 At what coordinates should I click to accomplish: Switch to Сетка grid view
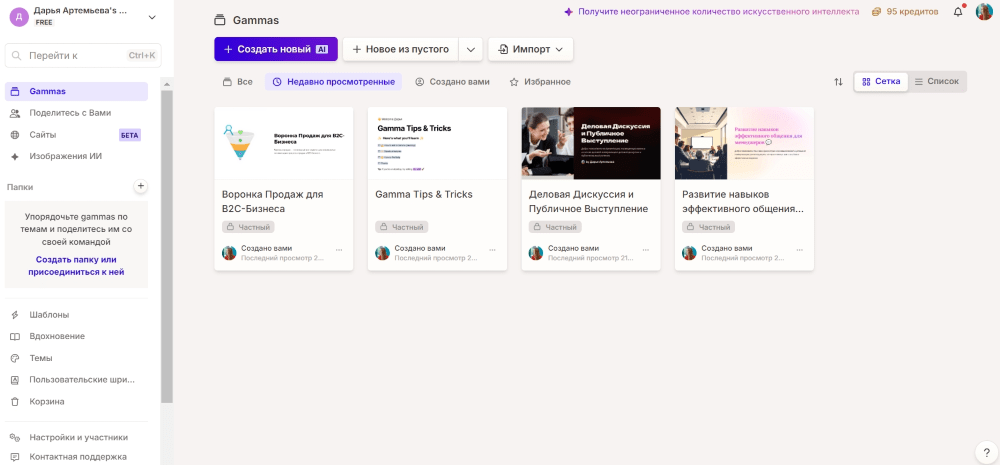point(881,82)
